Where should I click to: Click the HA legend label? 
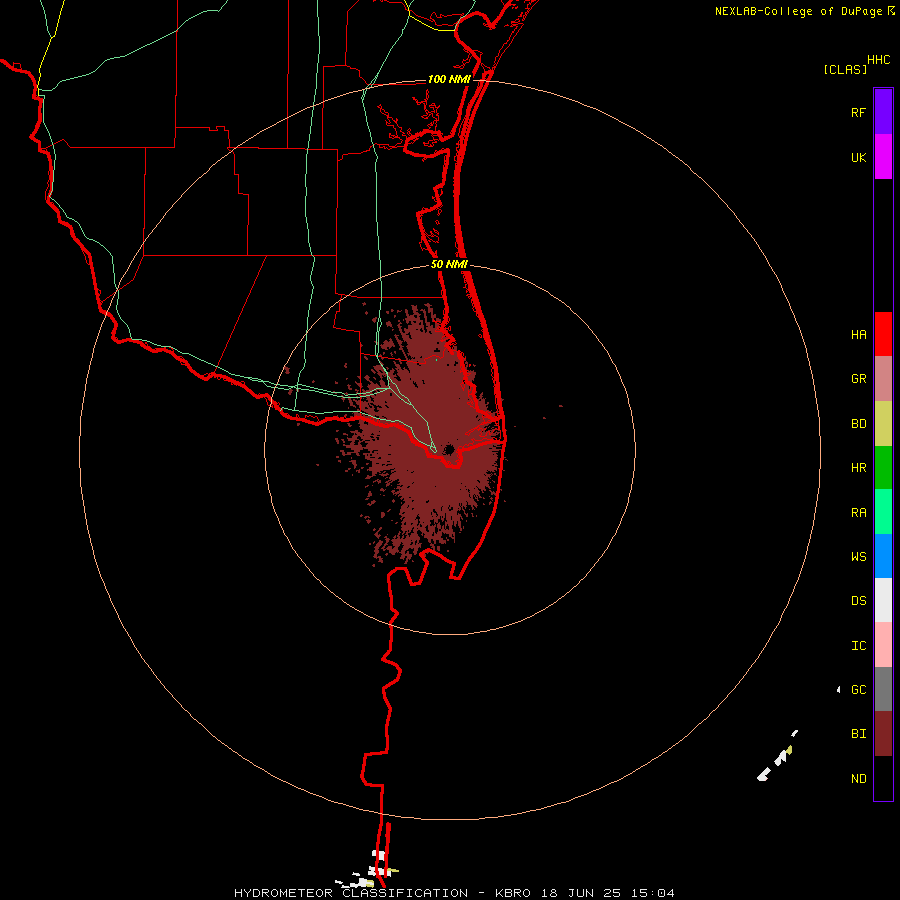[x=858, y=334]
